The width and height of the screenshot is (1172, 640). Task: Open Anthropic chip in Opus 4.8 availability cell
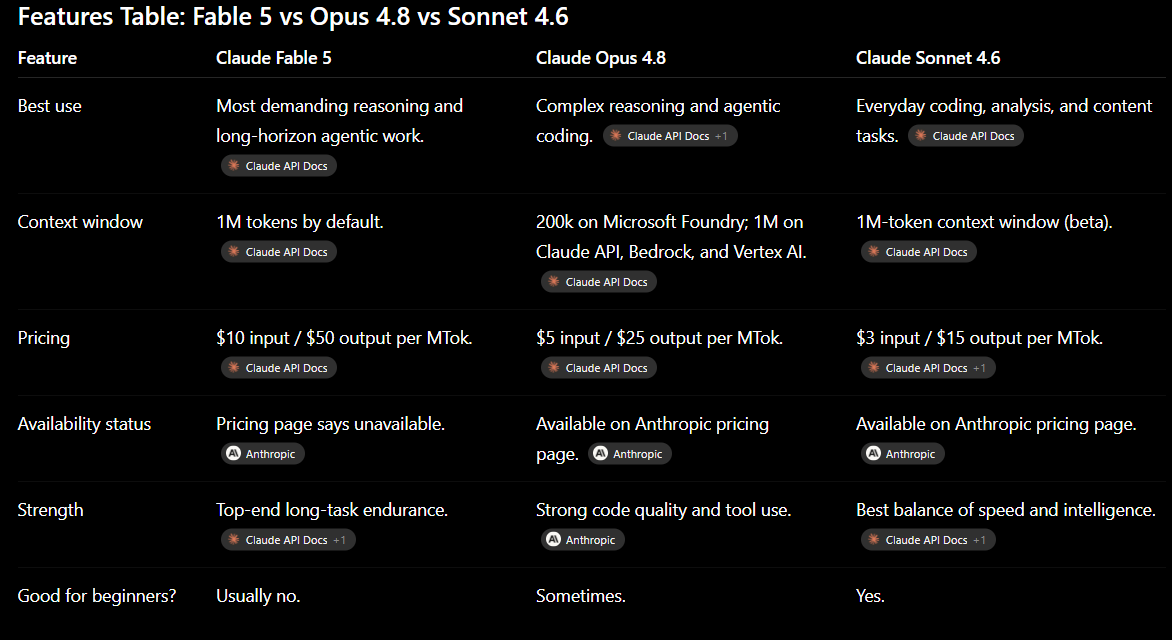click(x=629, y=454)
